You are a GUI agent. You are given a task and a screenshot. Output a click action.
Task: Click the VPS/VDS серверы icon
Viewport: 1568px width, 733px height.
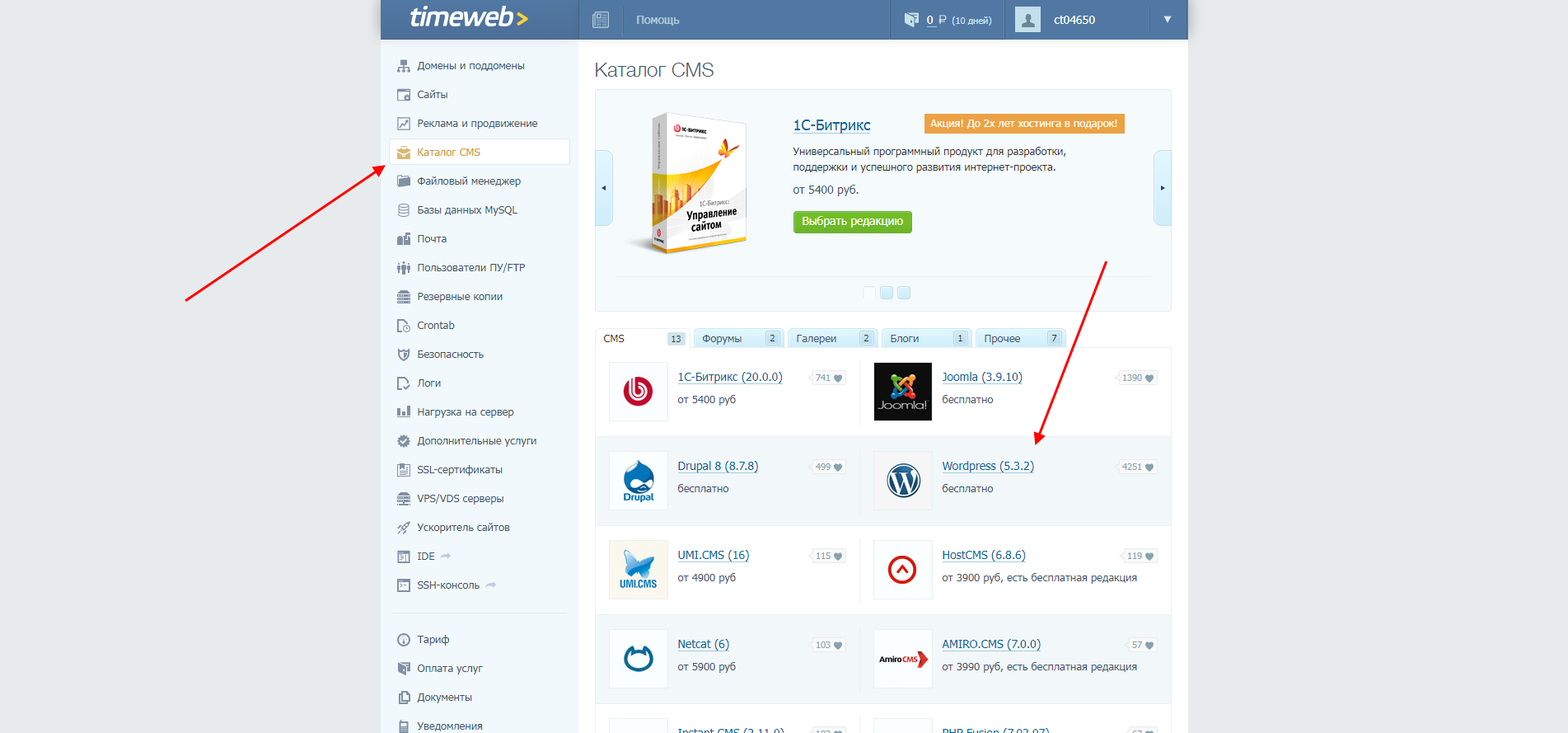point(404,499)
